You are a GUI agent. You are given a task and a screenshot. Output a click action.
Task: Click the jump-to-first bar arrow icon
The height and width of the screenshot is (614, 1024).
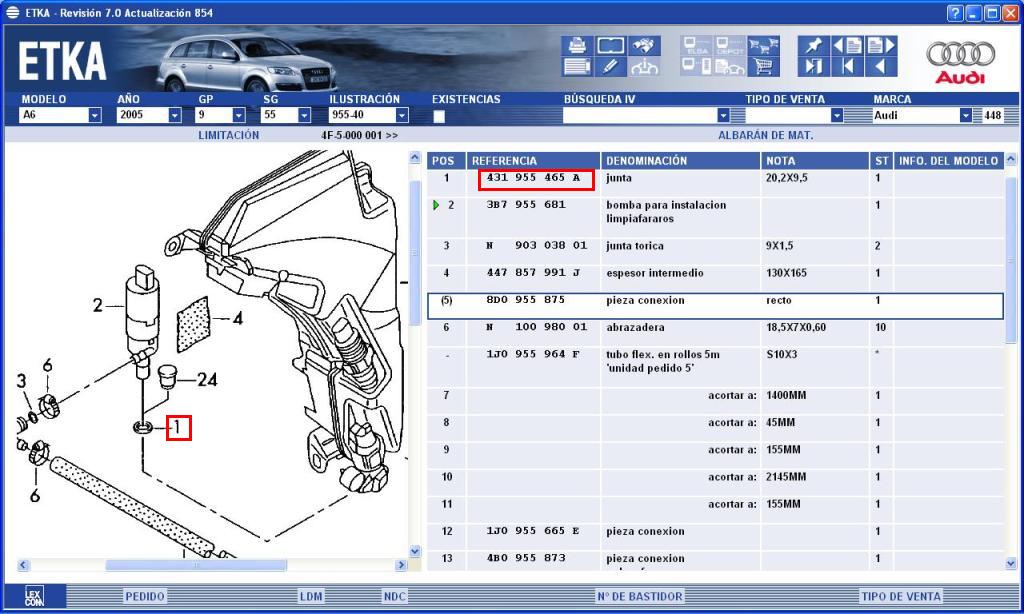pyautogui.click(x=848, y=66)
